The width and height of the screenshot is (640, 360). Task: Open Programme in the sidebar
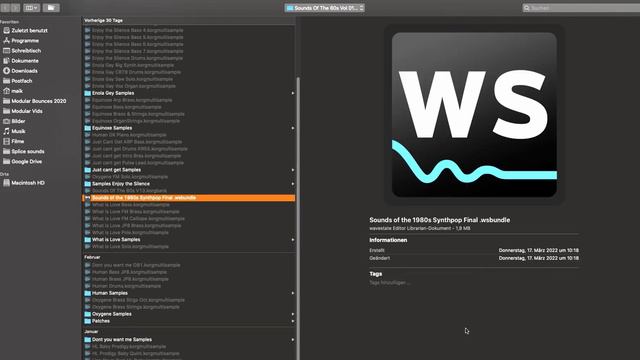pyautogui.click(x=21, y=41)
